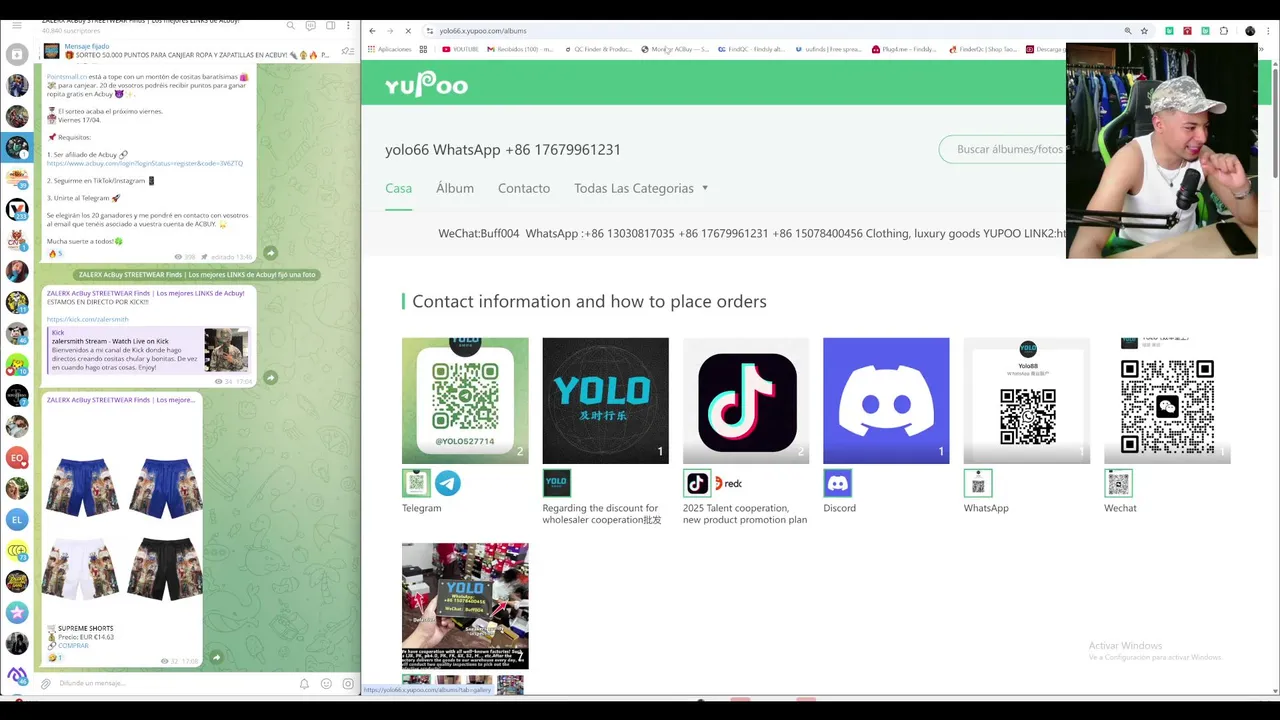Click the small Telegram plane icon
Screen dimensions: 1280x720
pyautogui.click(x=448, y=483)
